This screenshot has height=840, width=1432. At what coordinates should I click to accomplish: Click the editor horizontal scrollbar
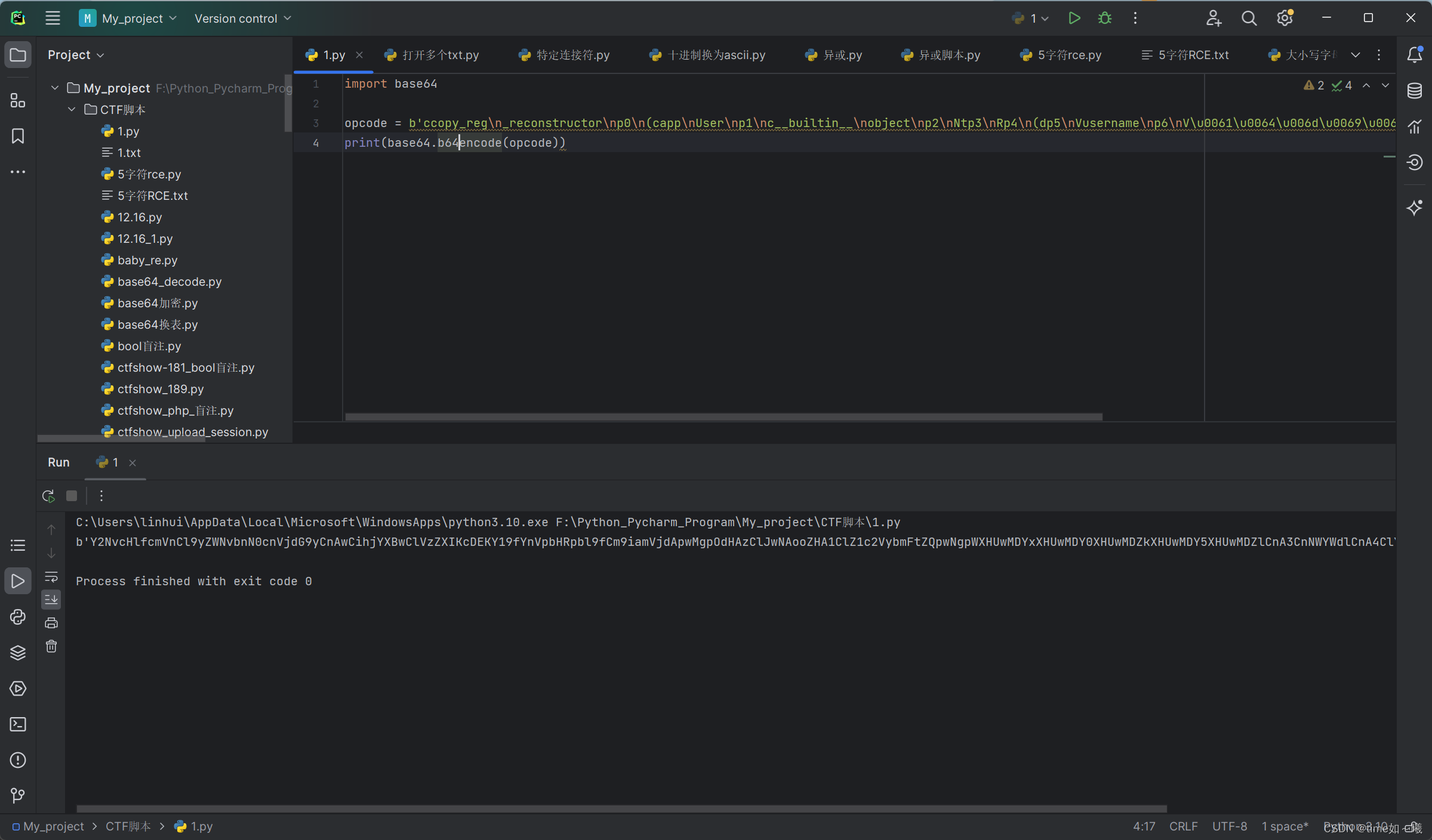pos(723,417)
